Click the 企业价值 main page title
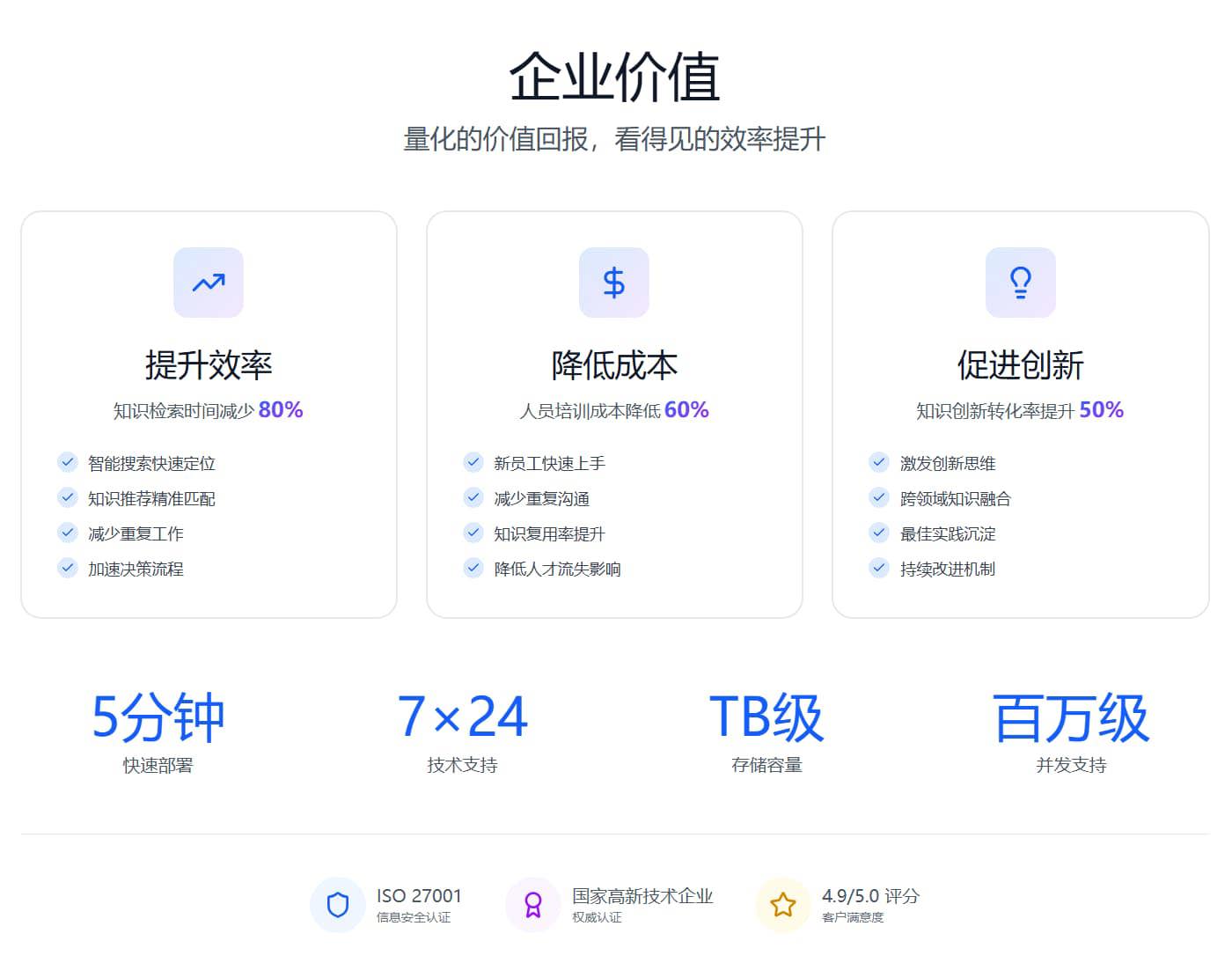The width and height of the screenshot is (1232, 963). pyautogui.click(x=614, y=77)
